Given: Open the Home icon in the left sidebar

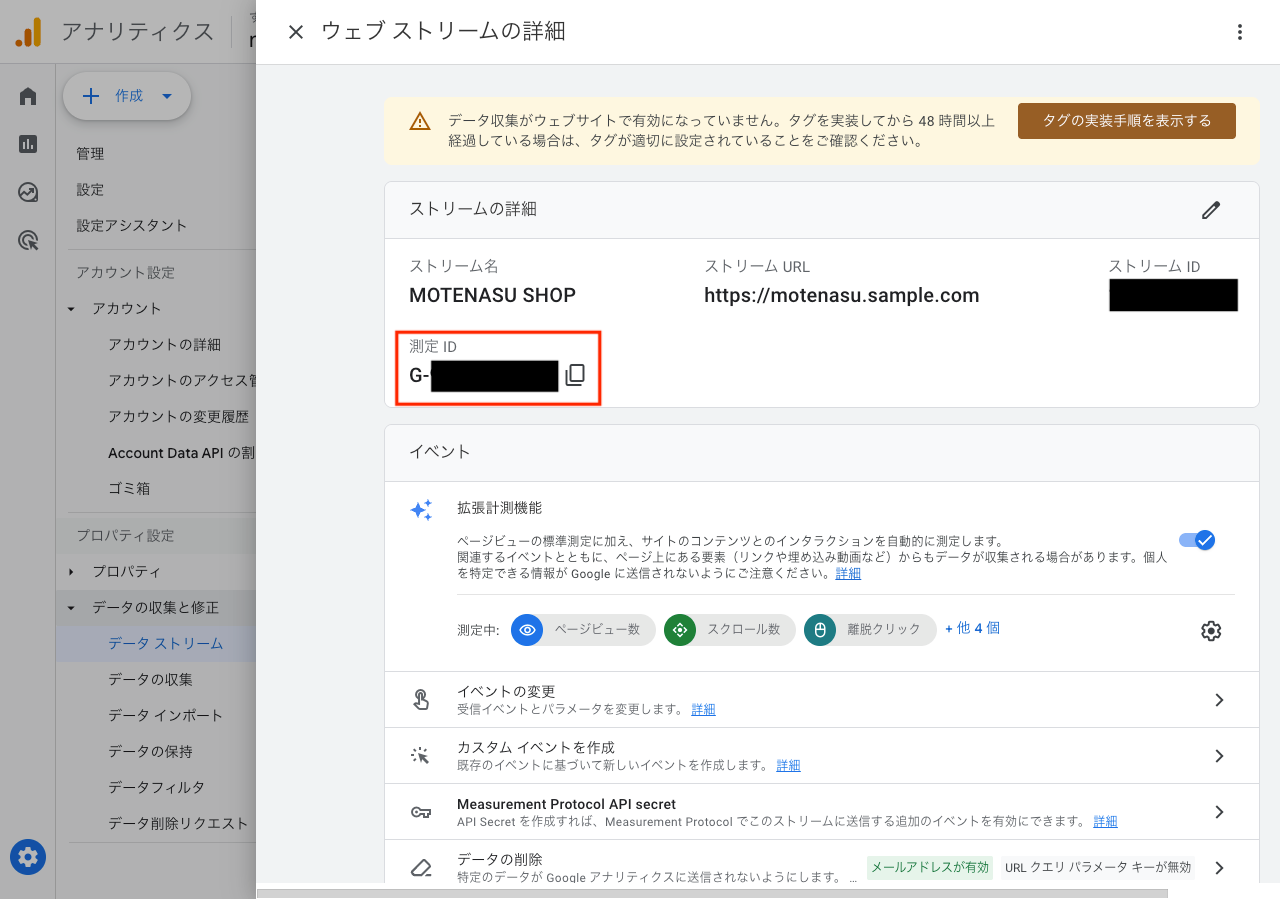Looking at the screenshot, I should click(27, 95).
